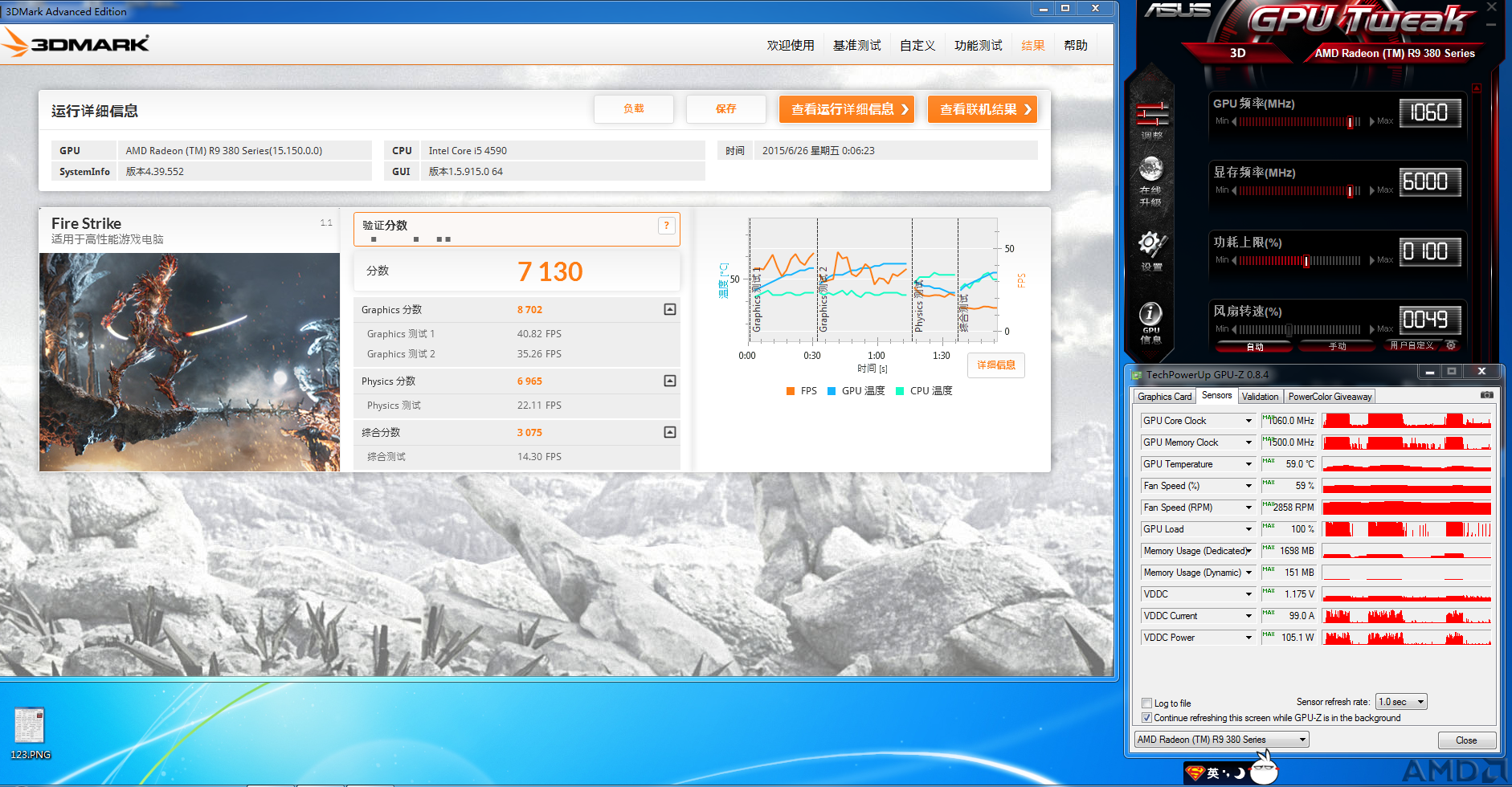Click the 功耗上限 100 value field
1512x787 pixels.
pyautogui.click(x=1430, y=252)
